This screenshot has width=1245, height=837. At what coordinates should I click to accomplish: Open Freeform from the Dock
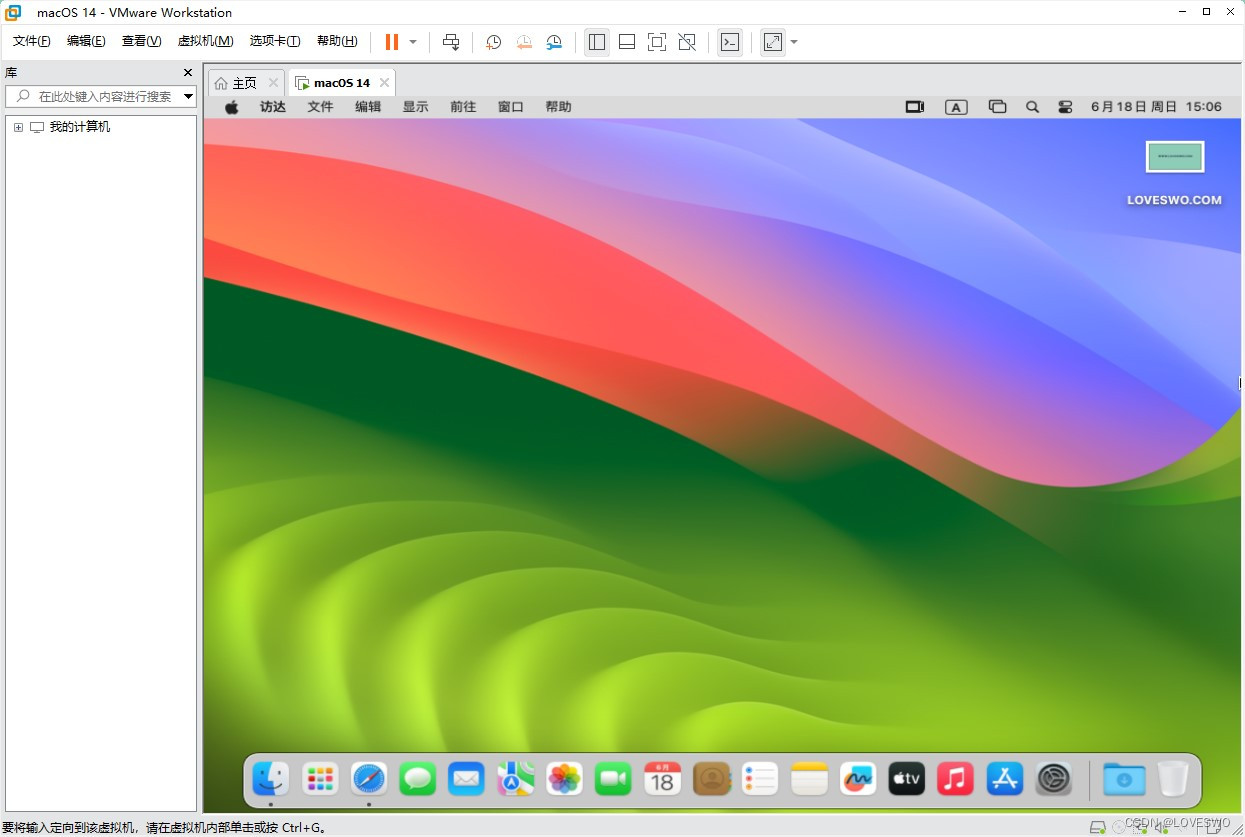(858, 778)
